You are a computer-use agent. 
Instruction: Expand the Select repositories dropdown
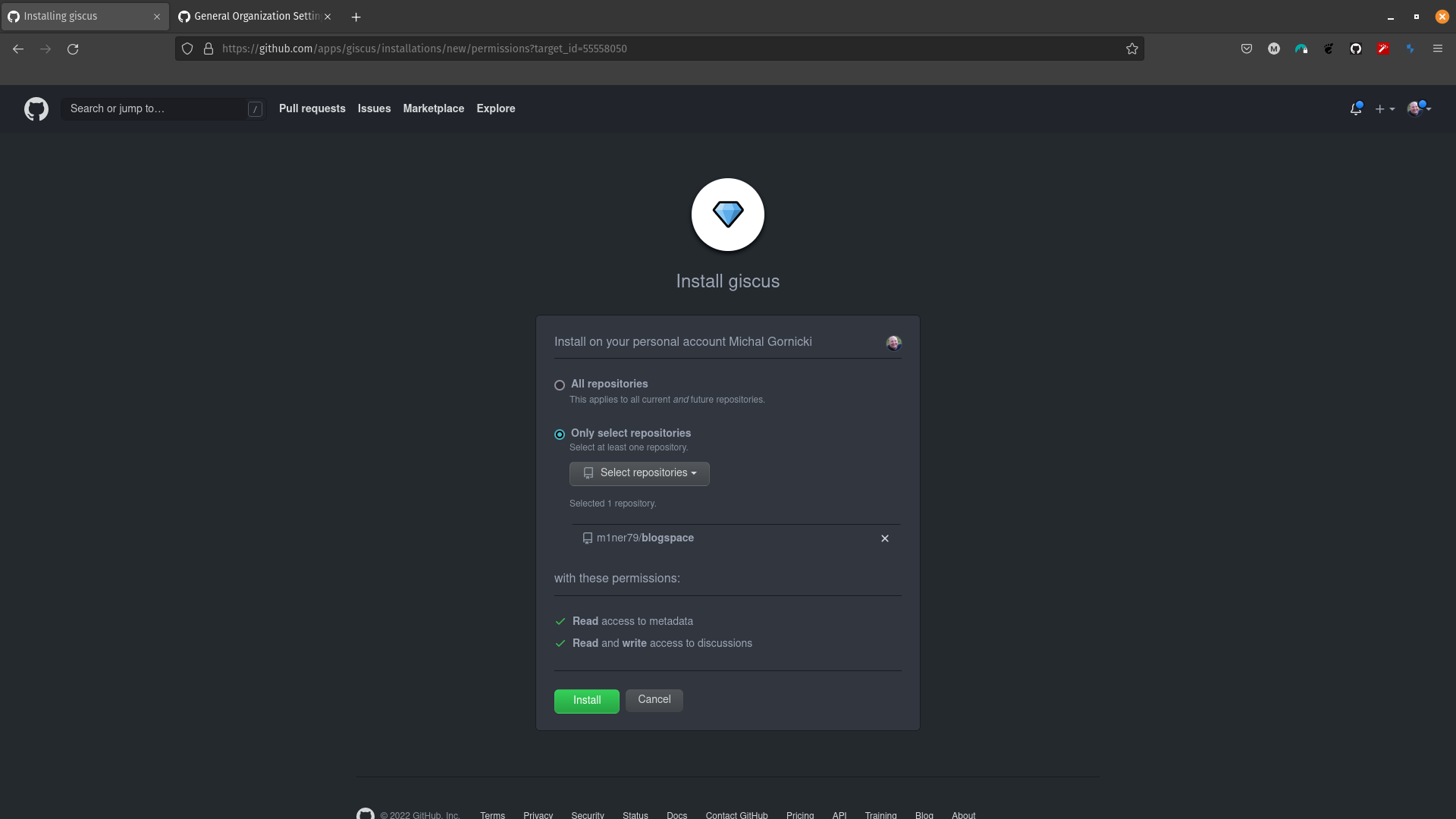(x=638, y=472)
